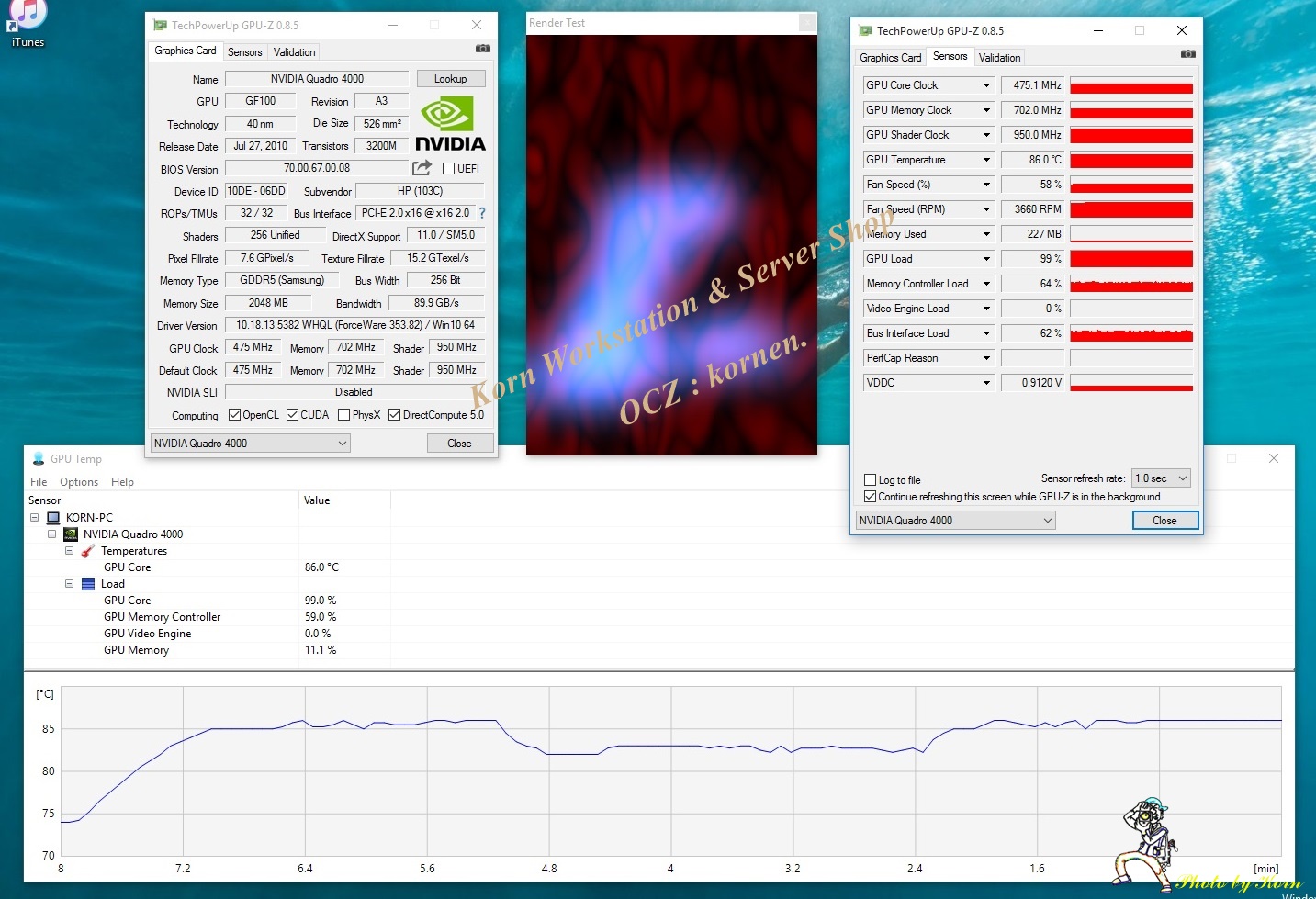The image size is (1316, 899).
Task: Collapse the KORN-PC tree node
Action: [34, 518]
